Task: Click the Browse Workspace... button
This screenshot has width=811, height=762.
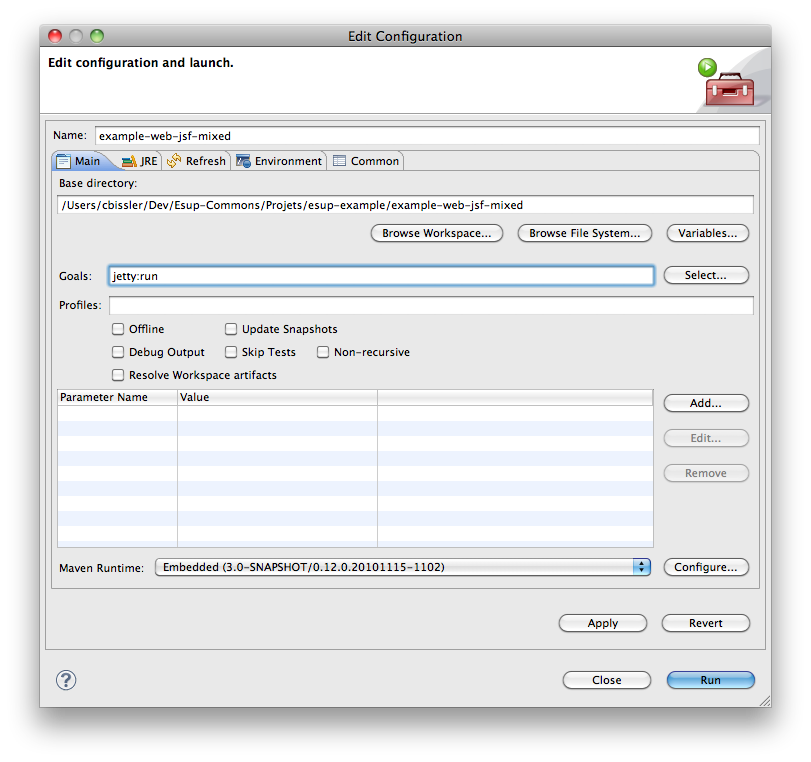Action: pos(436,233)
